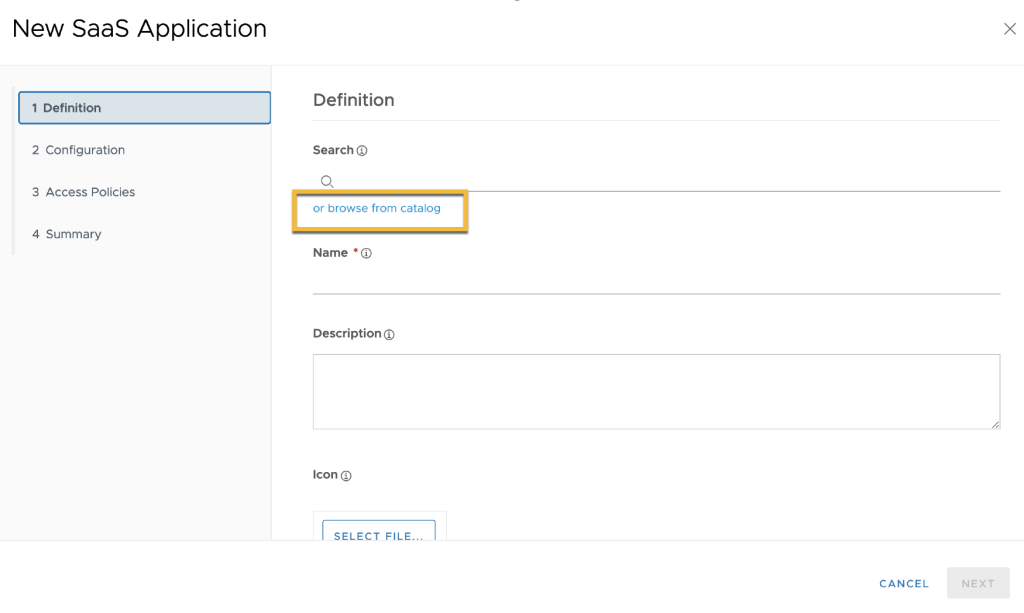Close the New SaaS Application dialog
The width and height of the screenshot is (1024, 613).
(1009, 29)
